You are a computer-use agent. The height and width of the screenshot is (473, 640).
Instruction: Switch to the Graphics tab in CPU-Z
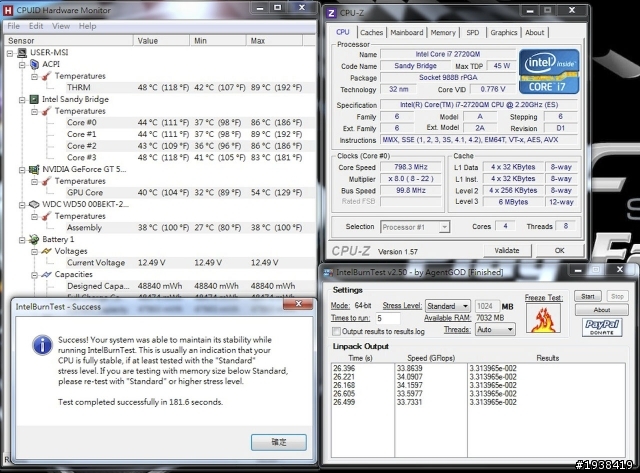(x=504, y=33)
